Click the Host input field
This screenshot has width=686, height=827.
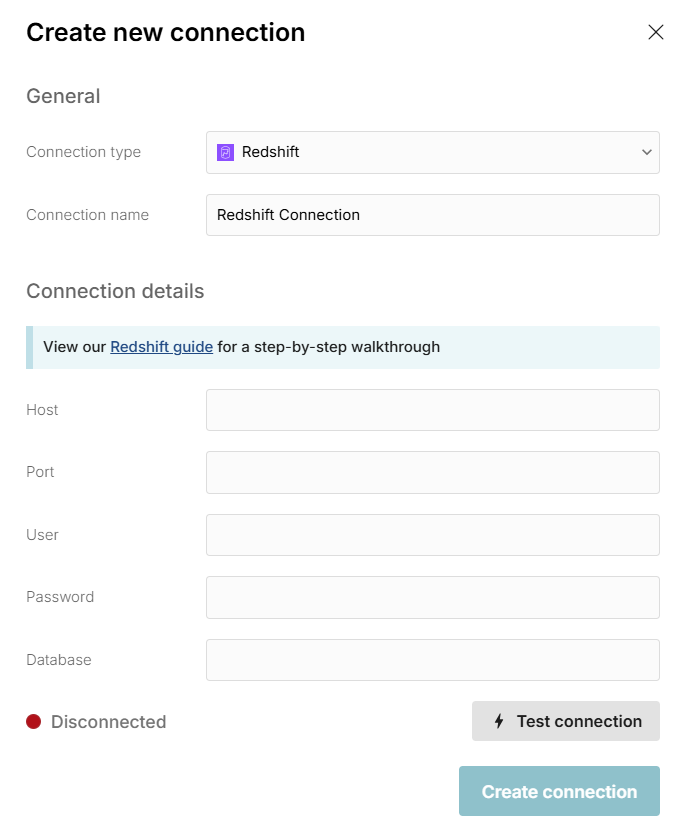tap(432, 410)
